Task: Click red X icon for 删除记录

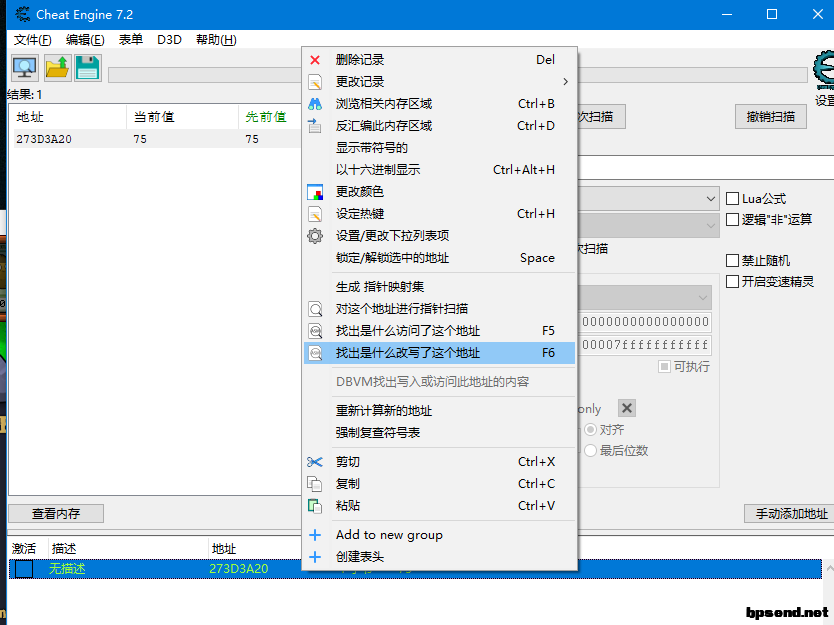Action: pos(315,60)
